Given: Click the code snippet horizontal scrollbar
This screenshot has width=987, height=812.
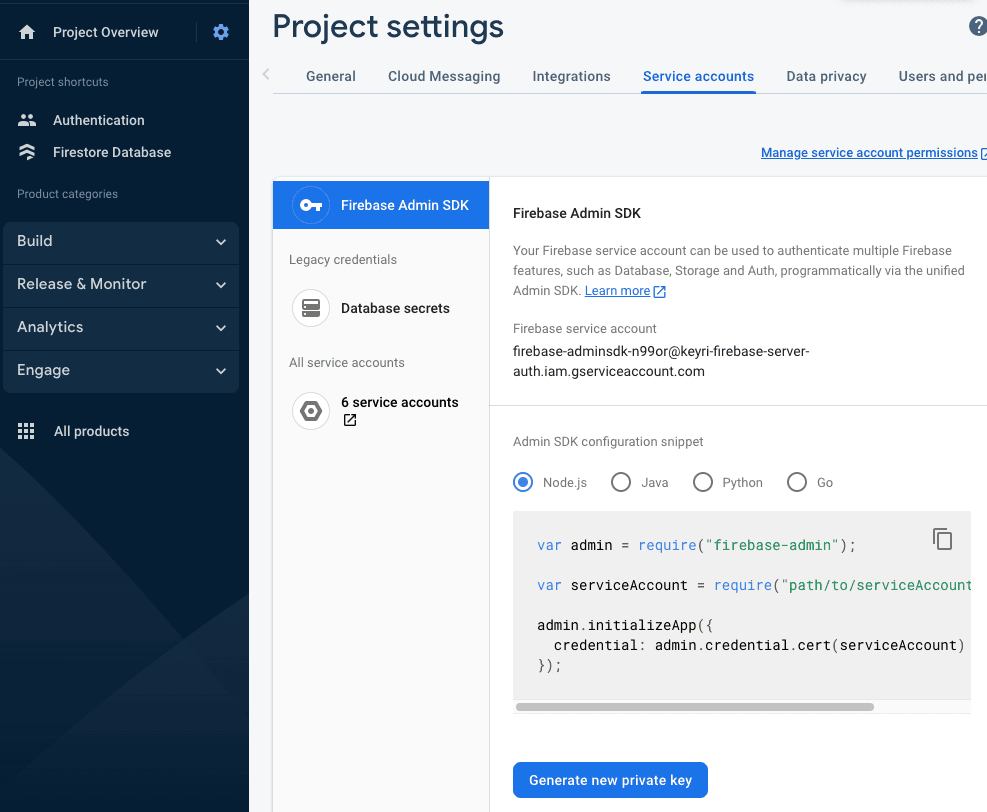Looking at the screenshot, I should pyautogui.click(x=694, y=707).
